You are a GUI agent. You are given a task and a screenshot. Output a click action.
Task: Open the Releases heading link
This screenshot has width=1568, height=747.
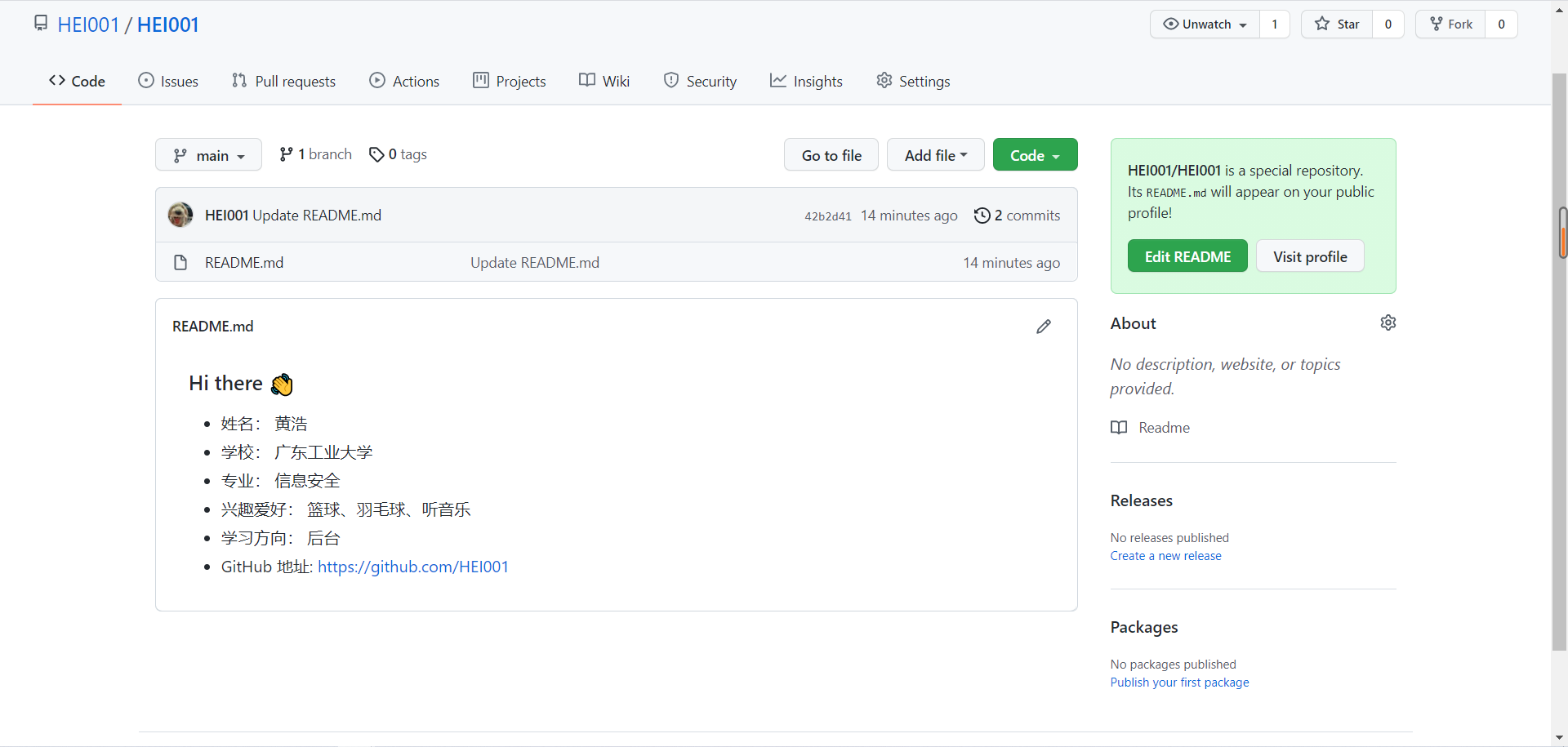point(1142,500)
